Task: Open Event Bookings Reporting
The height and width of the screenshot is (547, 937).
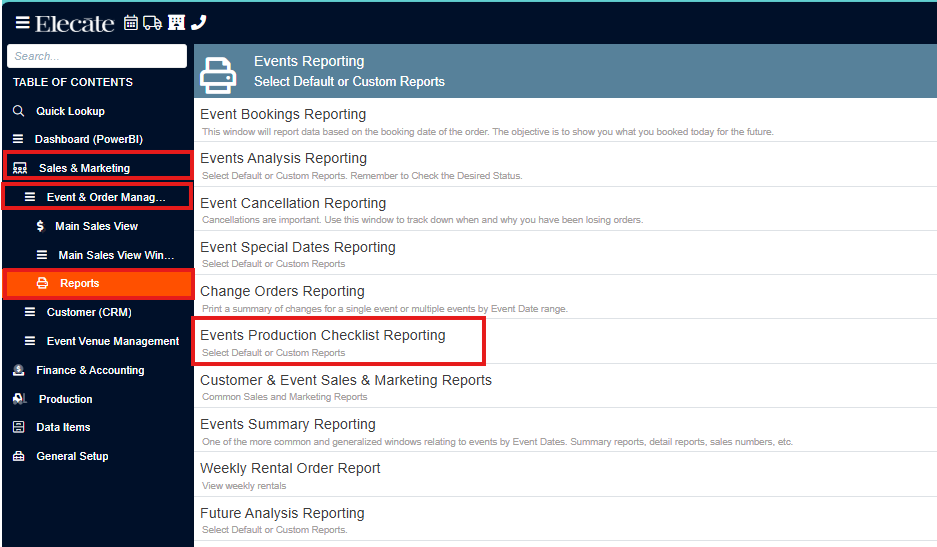Action: point(565,120)
